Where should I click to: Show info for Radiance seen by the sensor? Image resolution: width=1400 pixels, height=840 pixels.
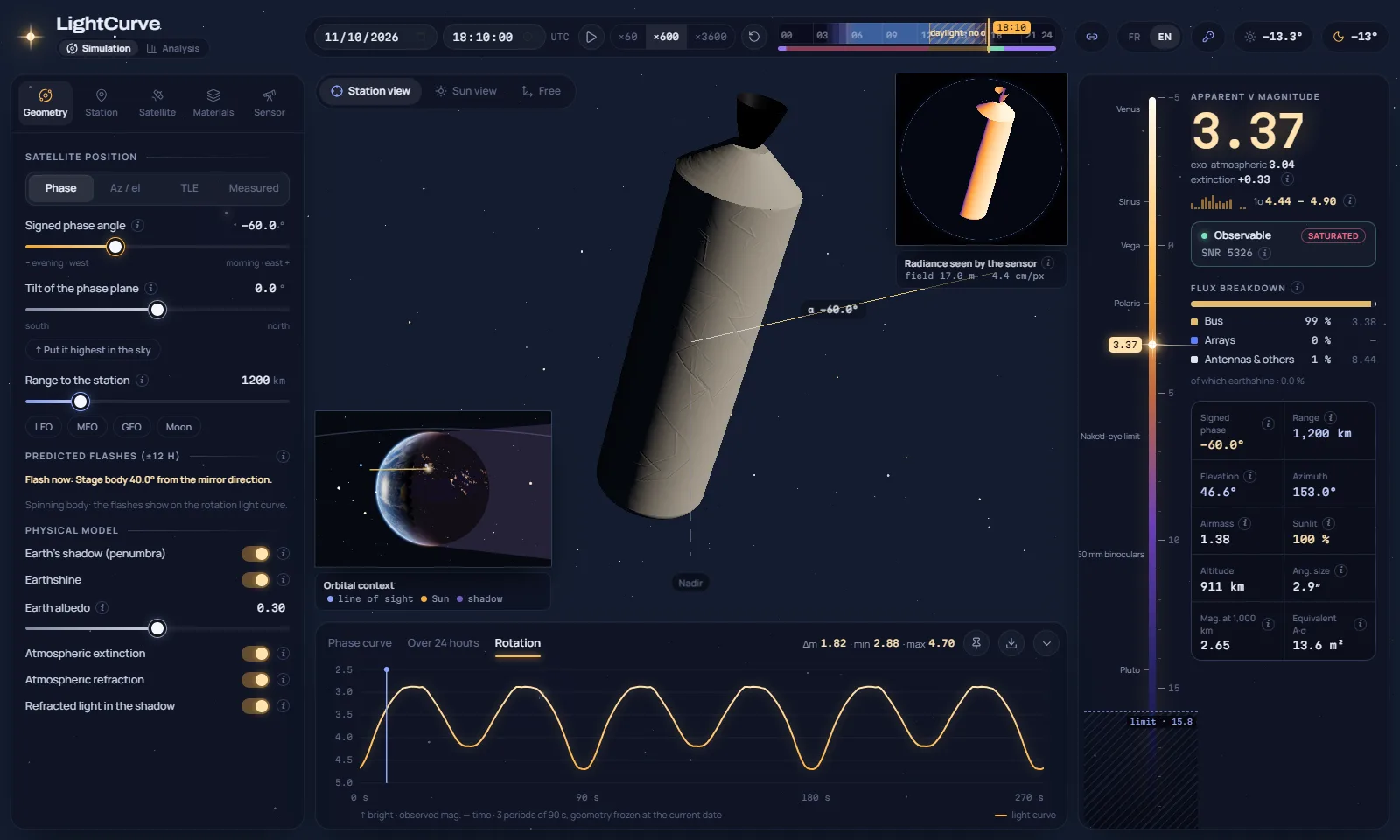tap(1048, 263)
